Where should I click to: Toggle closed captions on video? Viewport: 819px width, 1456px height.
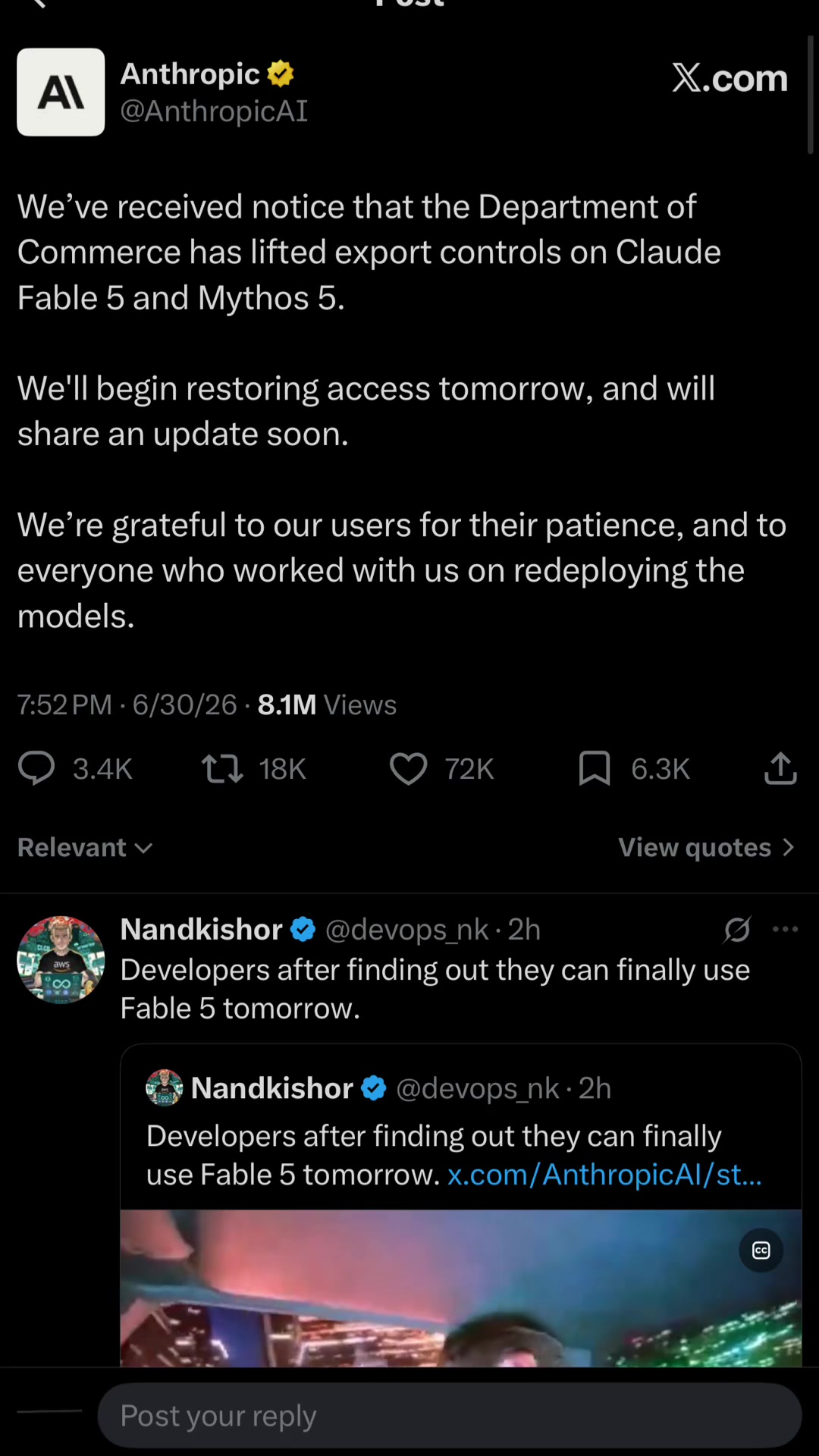[761, 1250]
